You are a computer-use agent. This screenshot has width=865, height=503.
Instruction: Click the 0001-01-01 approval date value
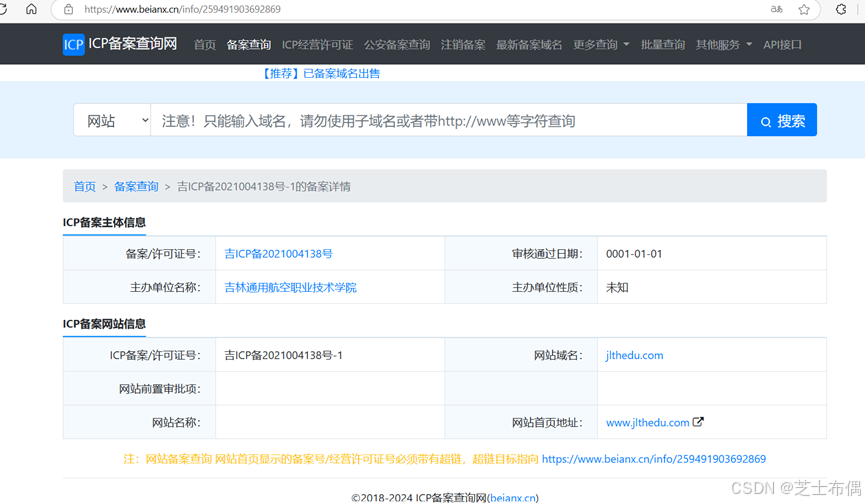[634, 254]
